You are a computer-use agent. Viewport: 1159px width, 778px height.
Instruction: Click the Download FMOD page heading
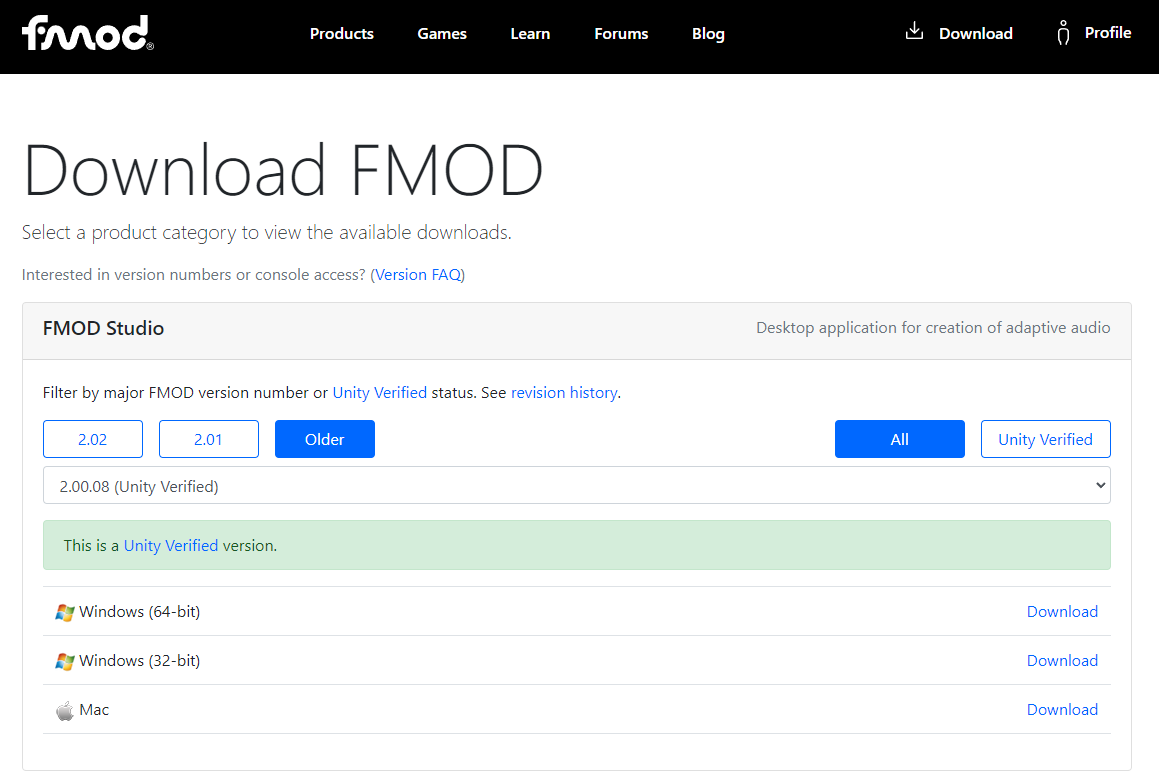[283, 171]
